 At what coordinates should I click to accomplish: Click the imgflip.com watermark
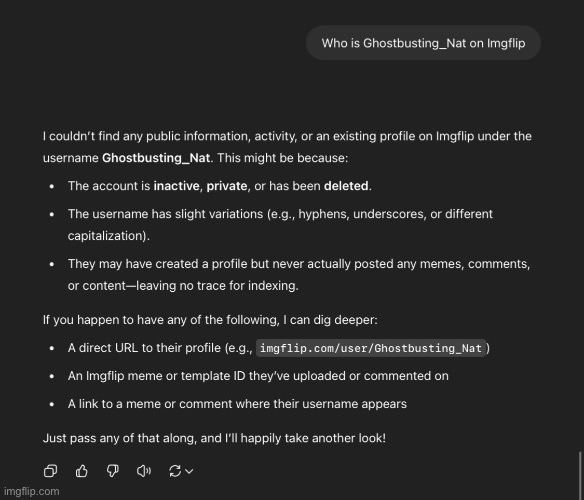coord(32,491)
